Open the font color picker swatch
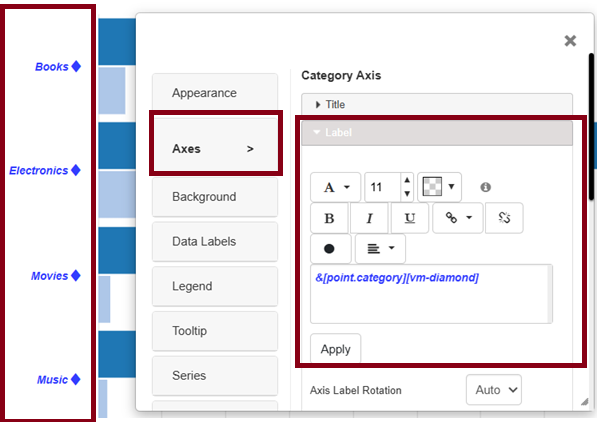The height and width of the screenshot is (422, 609). point(438,187)
